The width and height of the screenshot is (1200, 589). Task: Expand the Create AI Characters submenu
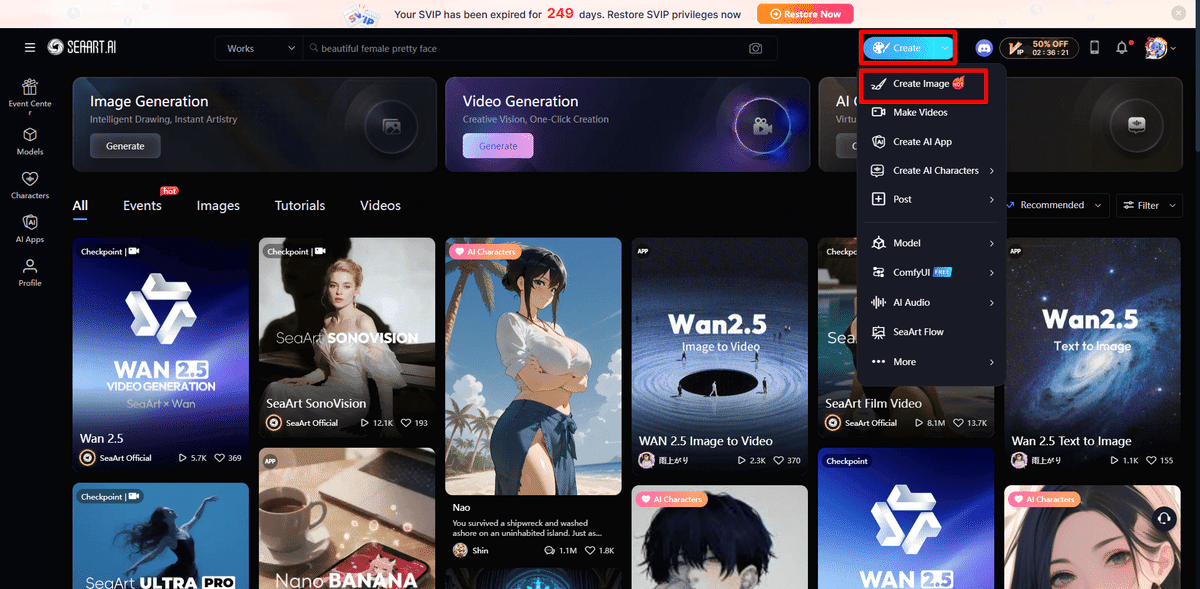tap(931, 171)
